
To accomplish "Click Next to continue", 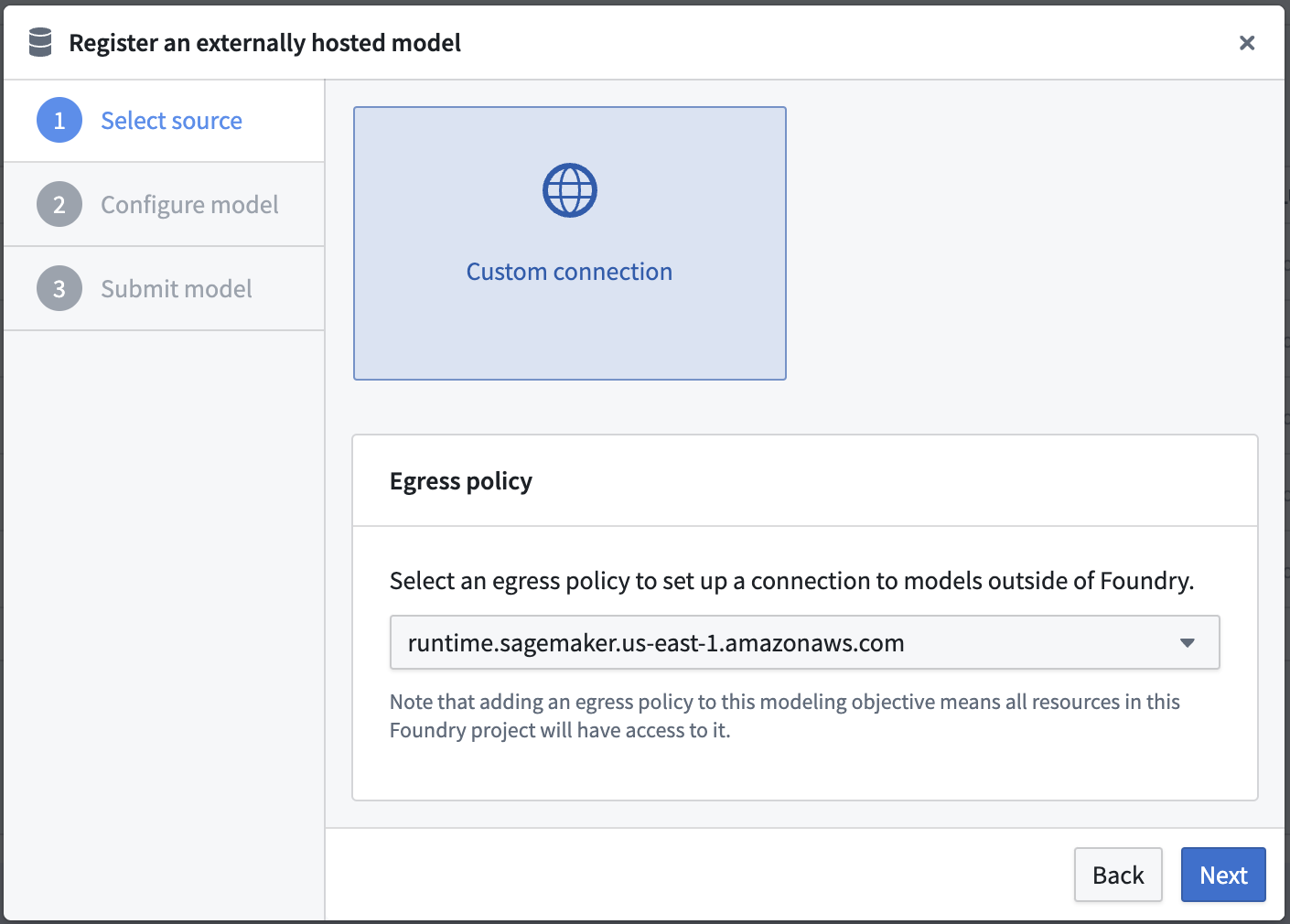I will (1223, 875).
